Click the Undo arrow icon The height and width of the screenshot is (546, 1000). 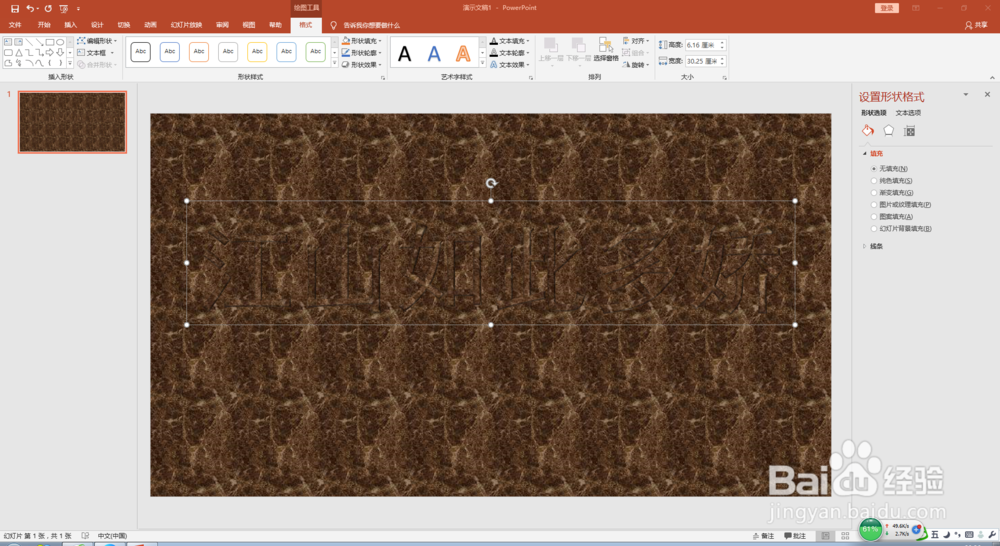pos(29,8)
